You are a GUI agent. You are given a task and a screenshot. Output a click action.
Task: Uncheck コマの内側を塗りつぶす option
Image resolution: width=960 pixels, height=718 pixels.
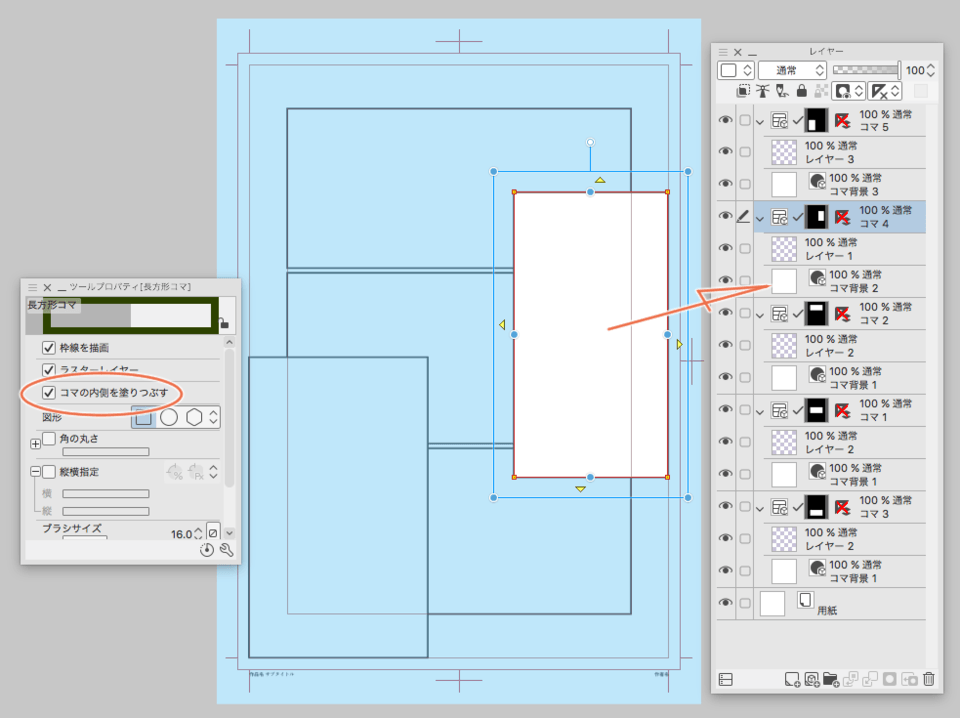[x=48, y=393]
